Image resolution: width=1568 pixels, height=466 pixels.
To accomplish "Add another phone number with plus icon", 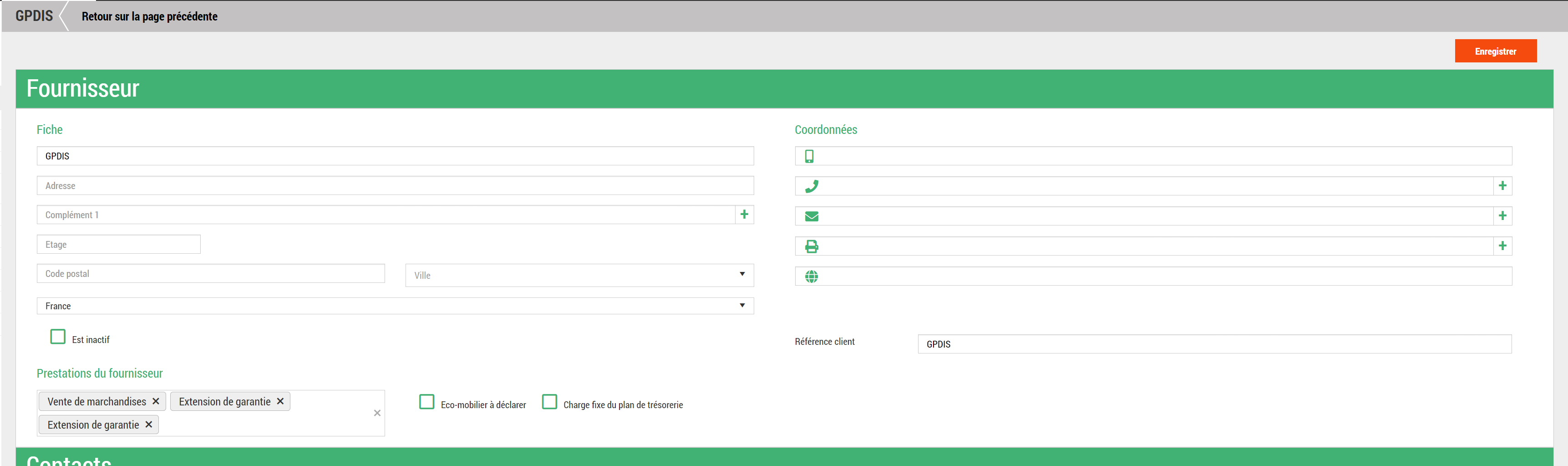I will tap(1502, 186).
